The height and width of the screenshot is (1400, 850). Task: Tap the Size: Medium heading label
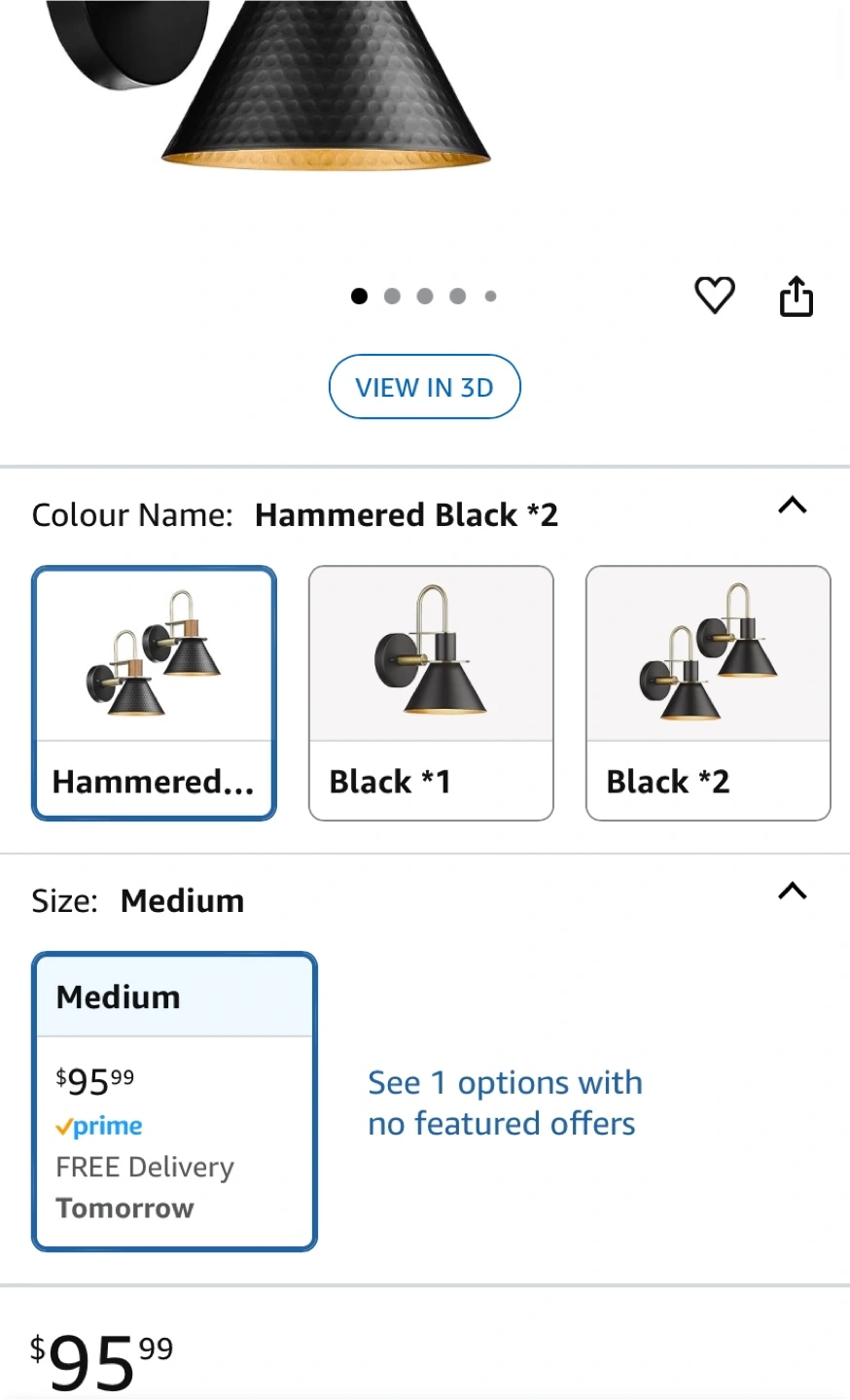(138, 901)
